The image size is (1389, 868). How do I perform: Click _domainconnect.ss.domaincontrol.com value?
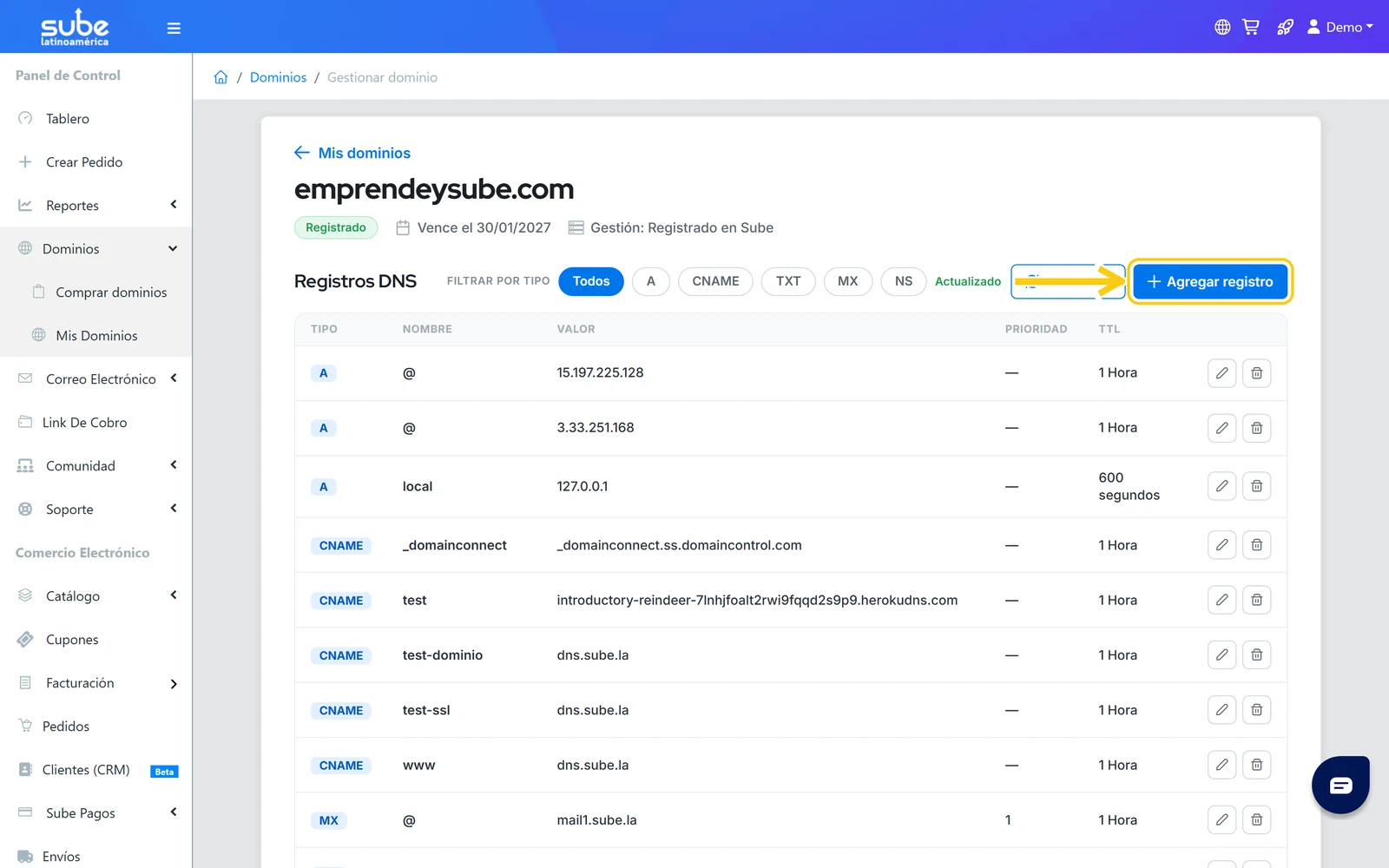[679, 545]
